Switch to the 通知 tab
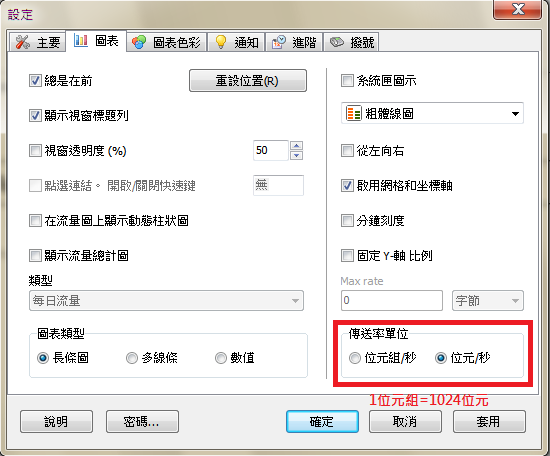Image resolution: width=550 pixels, height=456 pixels. click(236, 42)
